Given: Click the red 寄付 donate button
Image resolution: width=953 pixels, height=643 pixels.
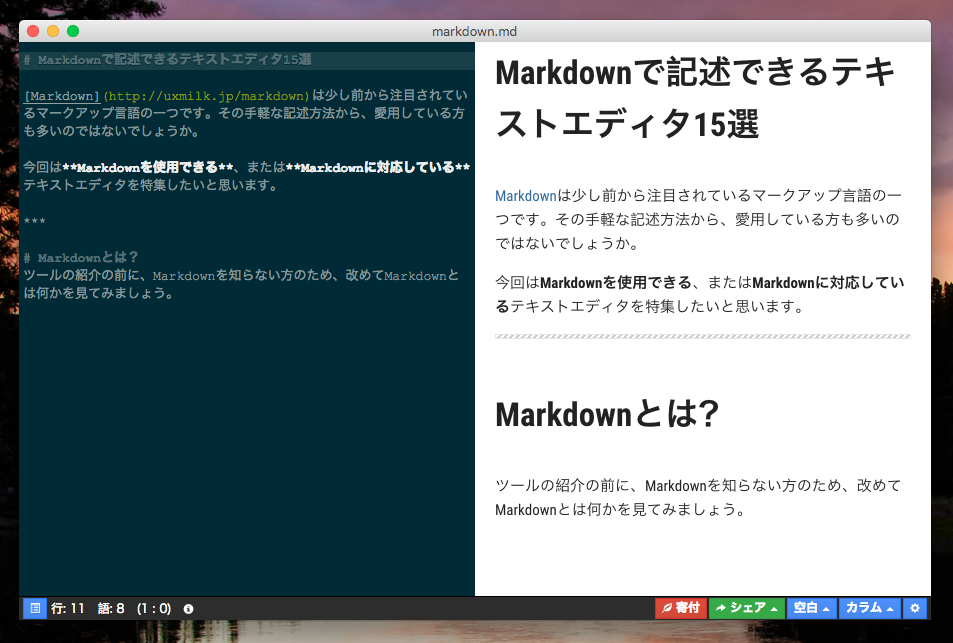Looking at the screenshot, I should click(679, 608).
